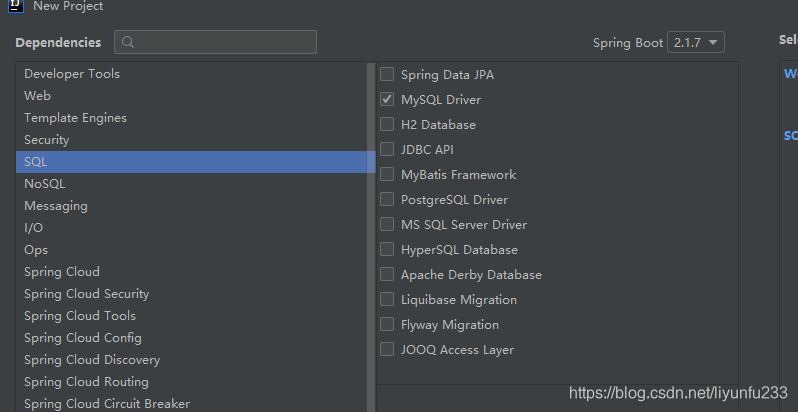Viewport: 798px width, 412px height.
Task: Select the Ops category
Action: tap(191, 250)
